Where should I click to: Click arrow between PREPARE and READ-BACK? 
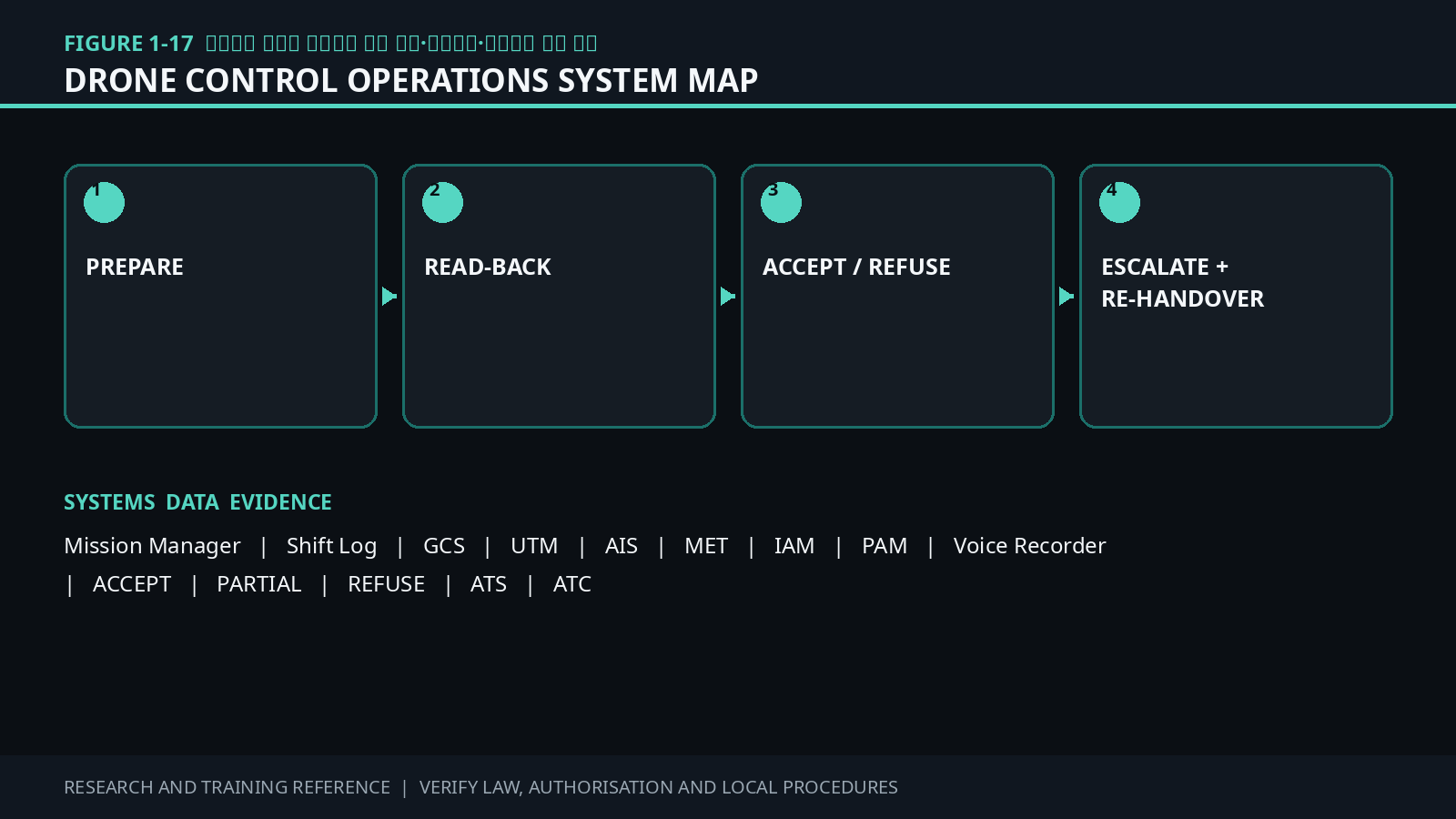[389, 297]
